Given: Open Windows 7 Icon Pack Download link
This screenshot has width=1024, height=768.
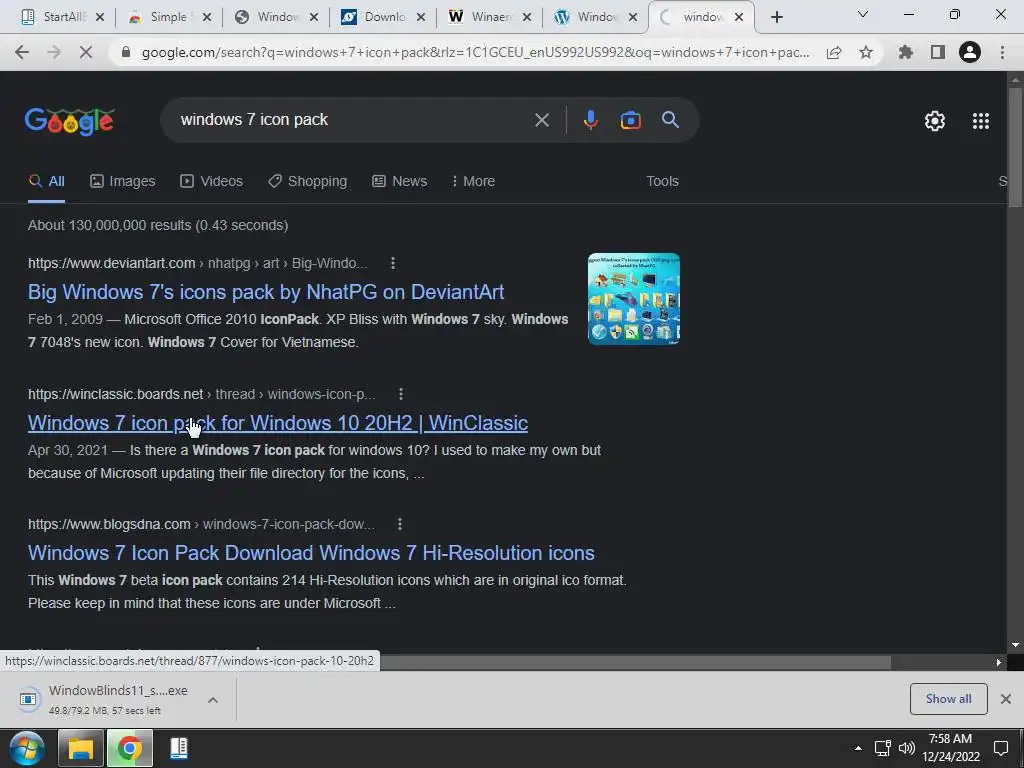Looking at the screenshot, I should [x=311, y=552].
